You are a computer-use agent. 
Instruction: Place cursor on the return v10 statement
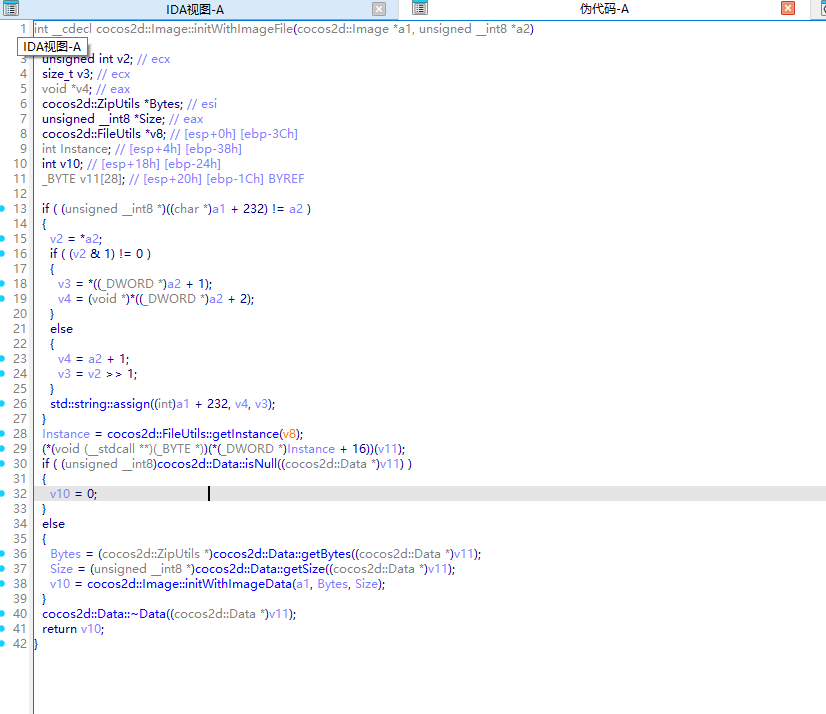coord(72,629)
